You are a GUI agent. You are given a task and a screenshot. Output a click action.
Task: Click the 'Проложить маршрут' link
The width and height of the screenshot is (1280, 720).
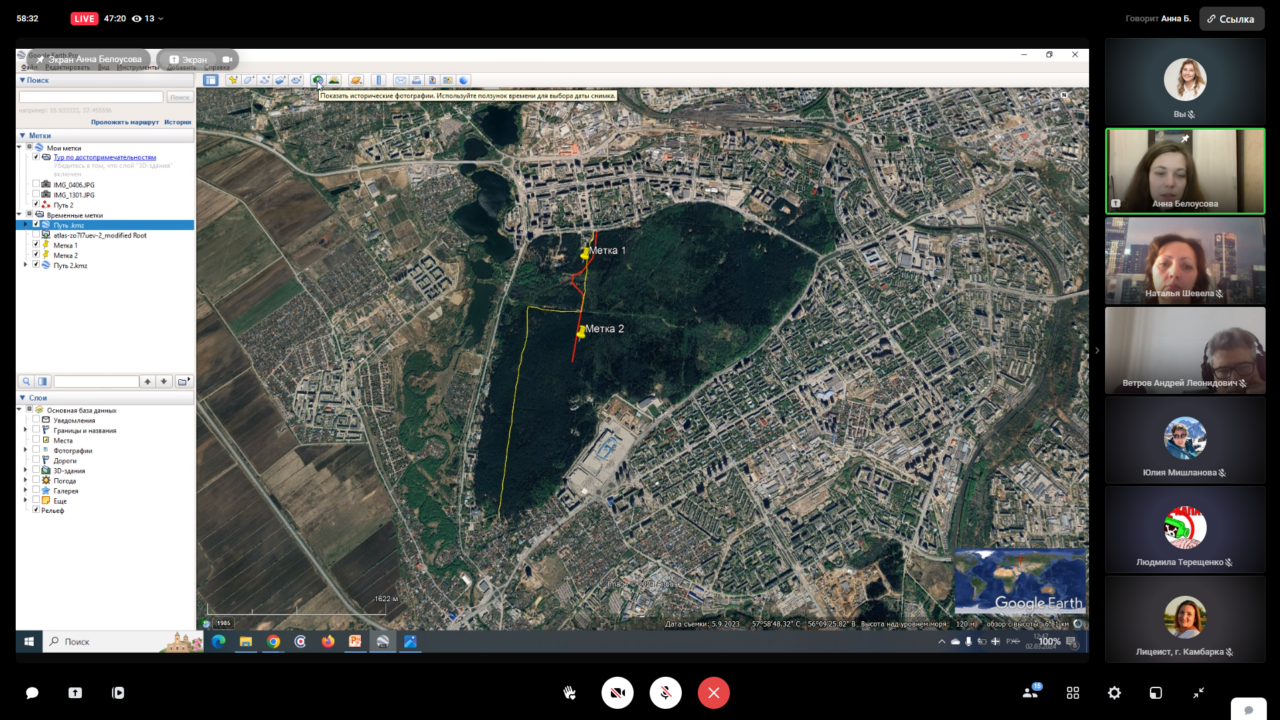coord(125,122)
